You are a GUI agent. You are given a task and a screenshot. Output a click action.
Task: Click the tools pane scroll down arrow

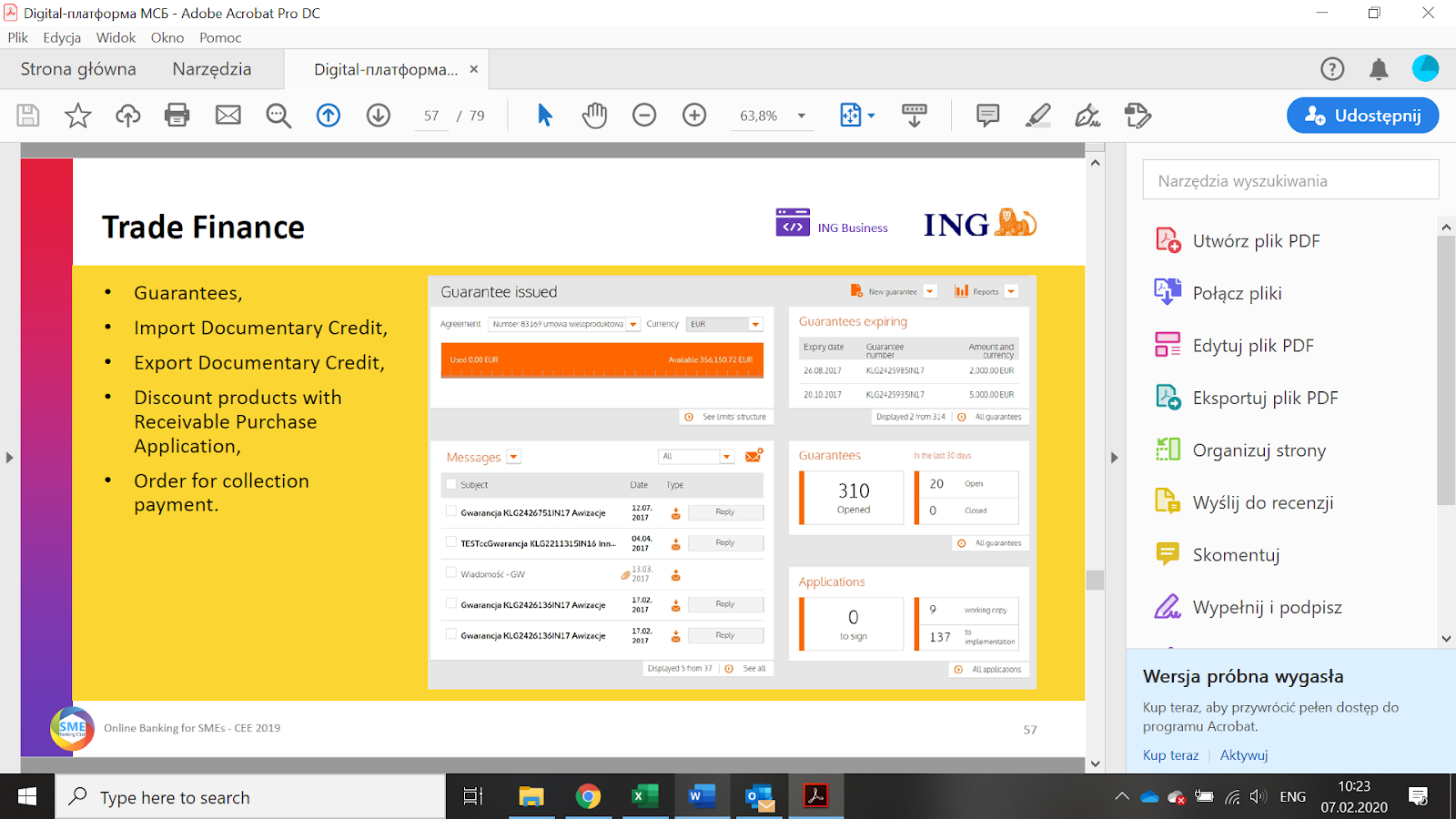tap(1446, 639)
